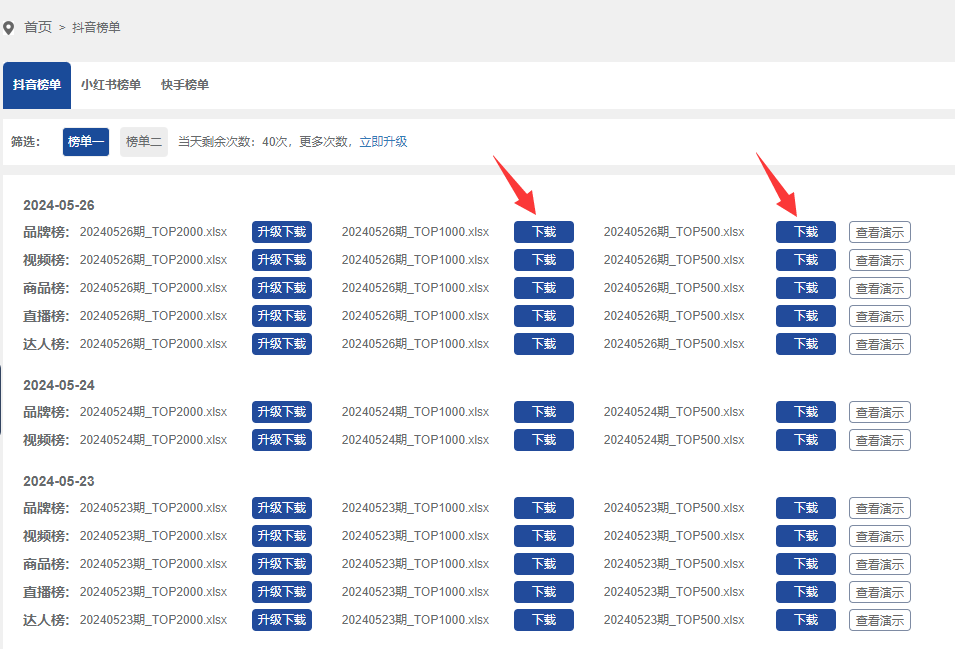The width and height of the screenshot is (955, 649).
Task: Download 20240526 品牌榜 TOP500 file
Action: (x=806, y=232)
